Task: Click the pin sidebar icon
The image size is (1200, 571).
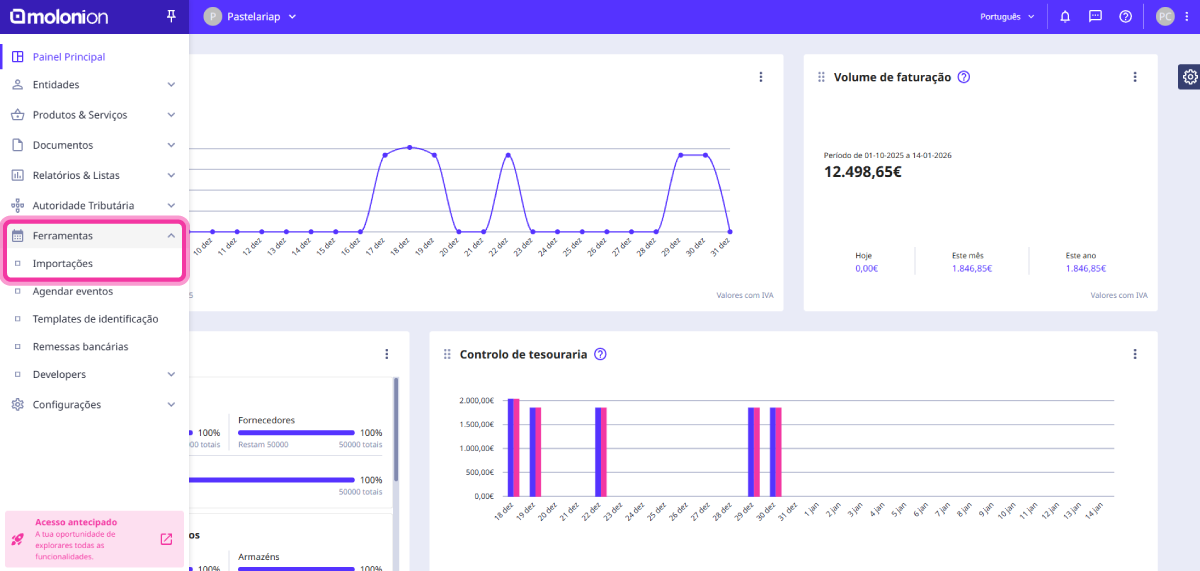Action: point(171,16)
